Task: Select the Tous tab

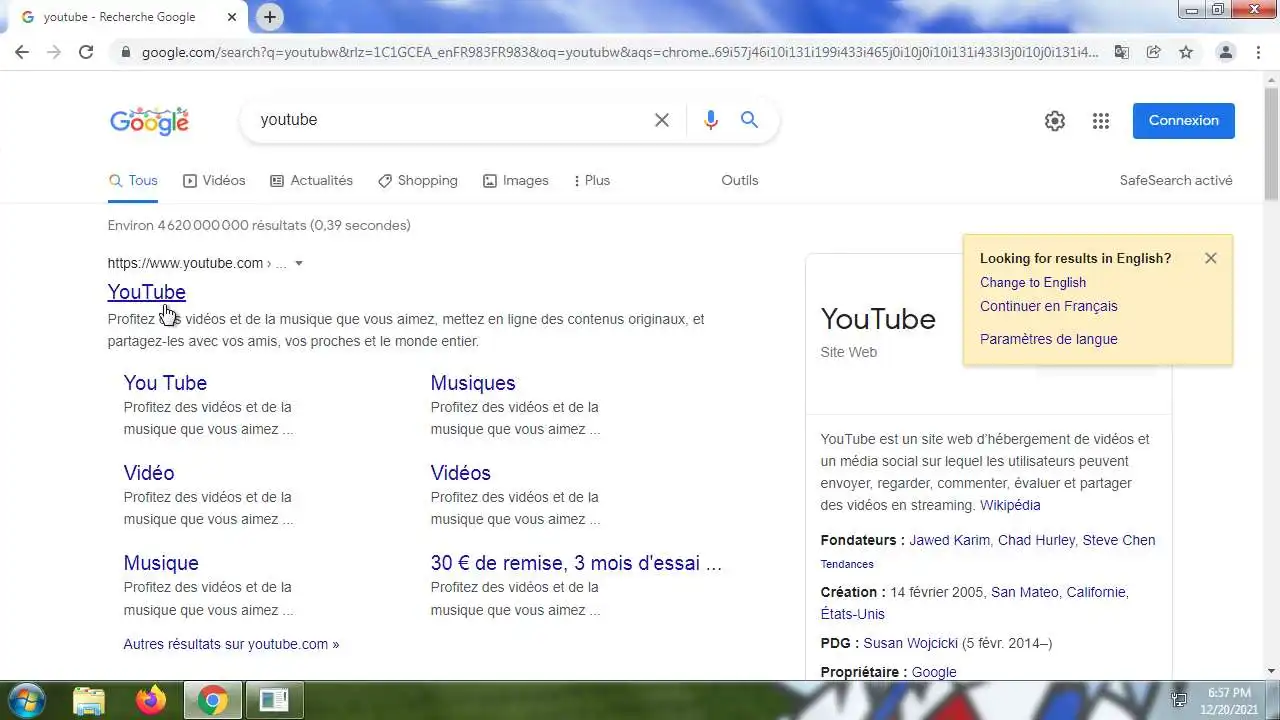Action: pos(133,180)
